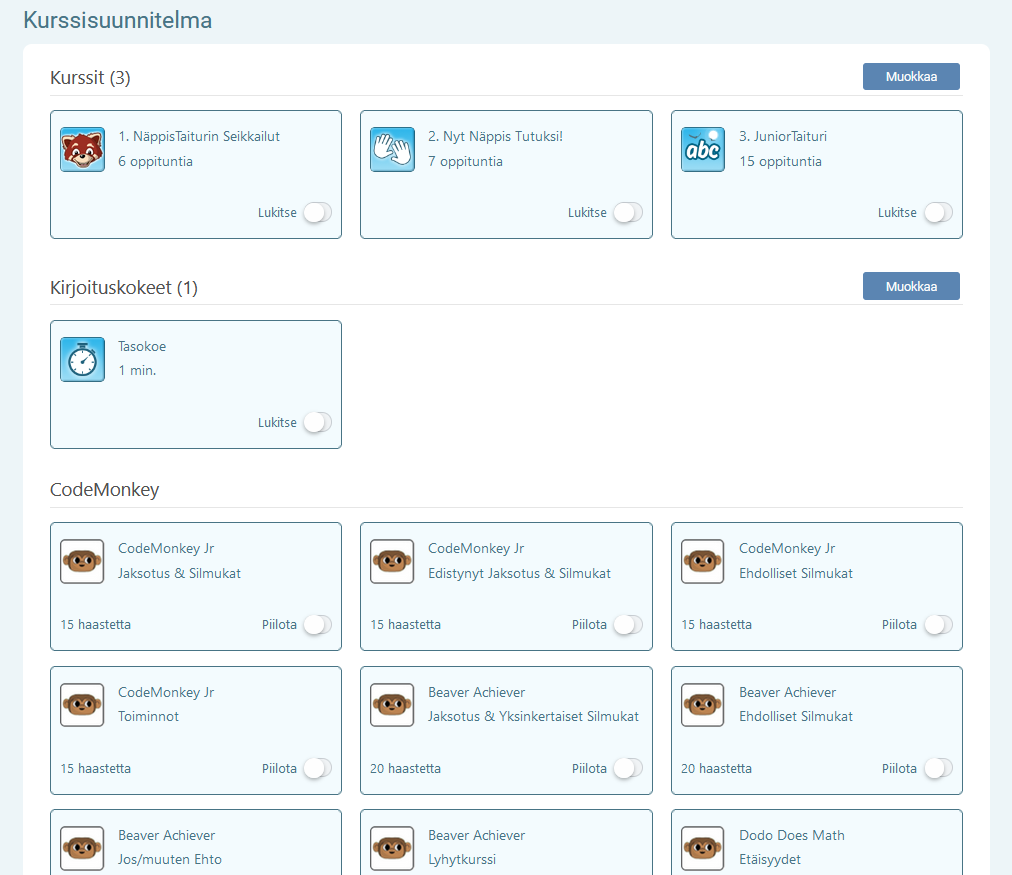The height and width of the screenshot is (875, 1012).
Task: Click monkey icon for CodeMonkey Jr Toiminnot
Action: click(82, 705)
